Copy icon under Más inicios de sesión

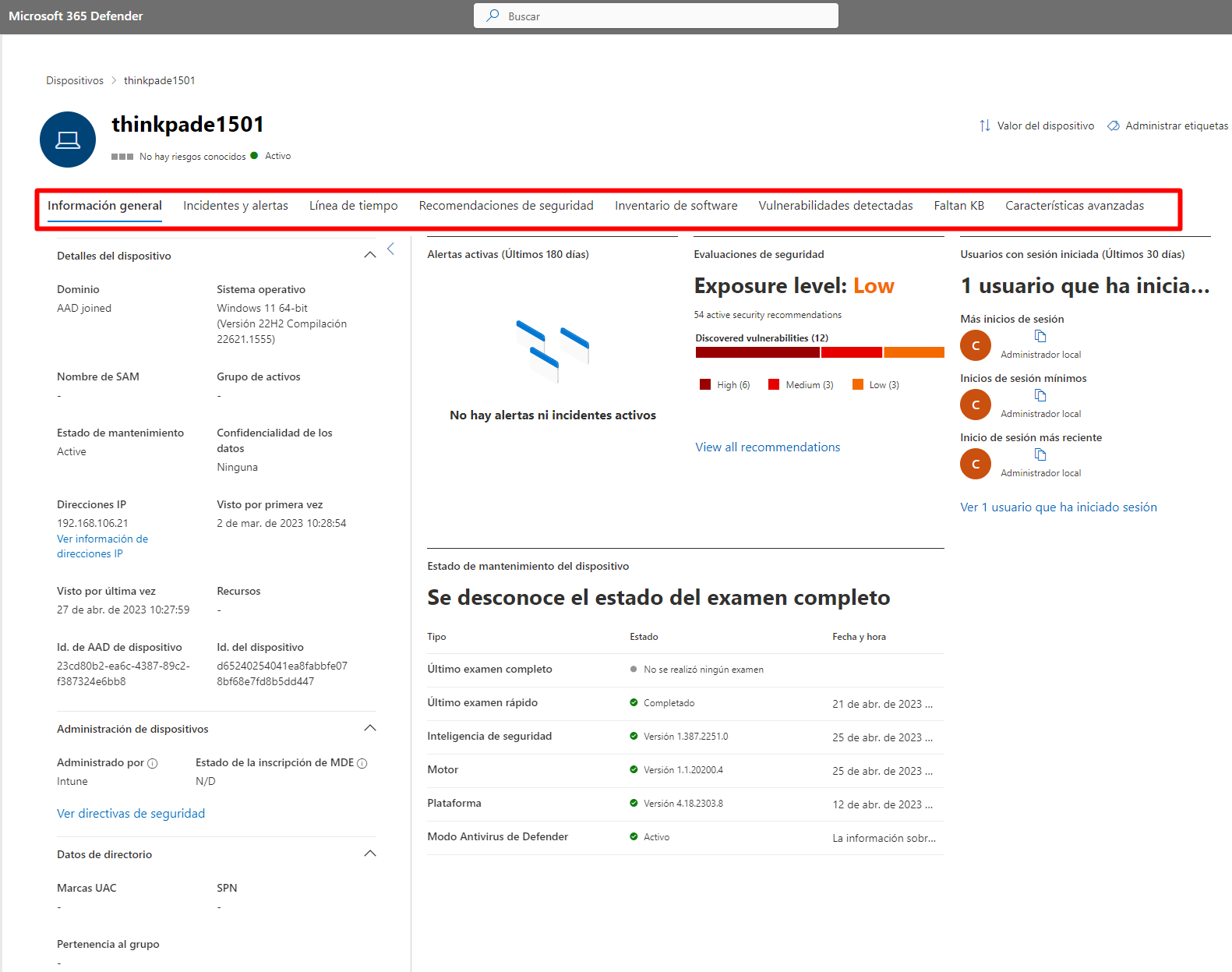(x=1040, y=336)
